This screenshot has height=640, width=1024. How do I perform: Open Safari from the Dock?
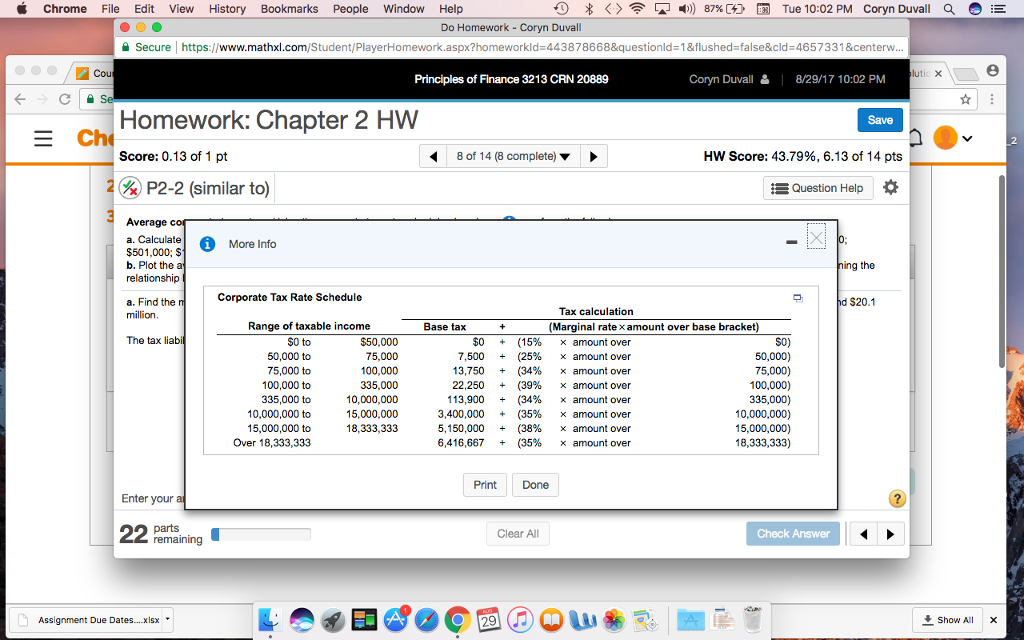pyautogui.click(x=426, y=619)
